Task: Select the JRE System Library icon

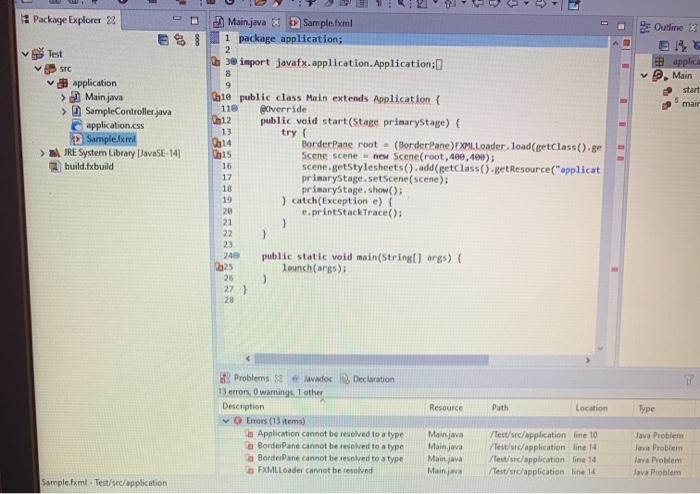Action: click(54, 153)
